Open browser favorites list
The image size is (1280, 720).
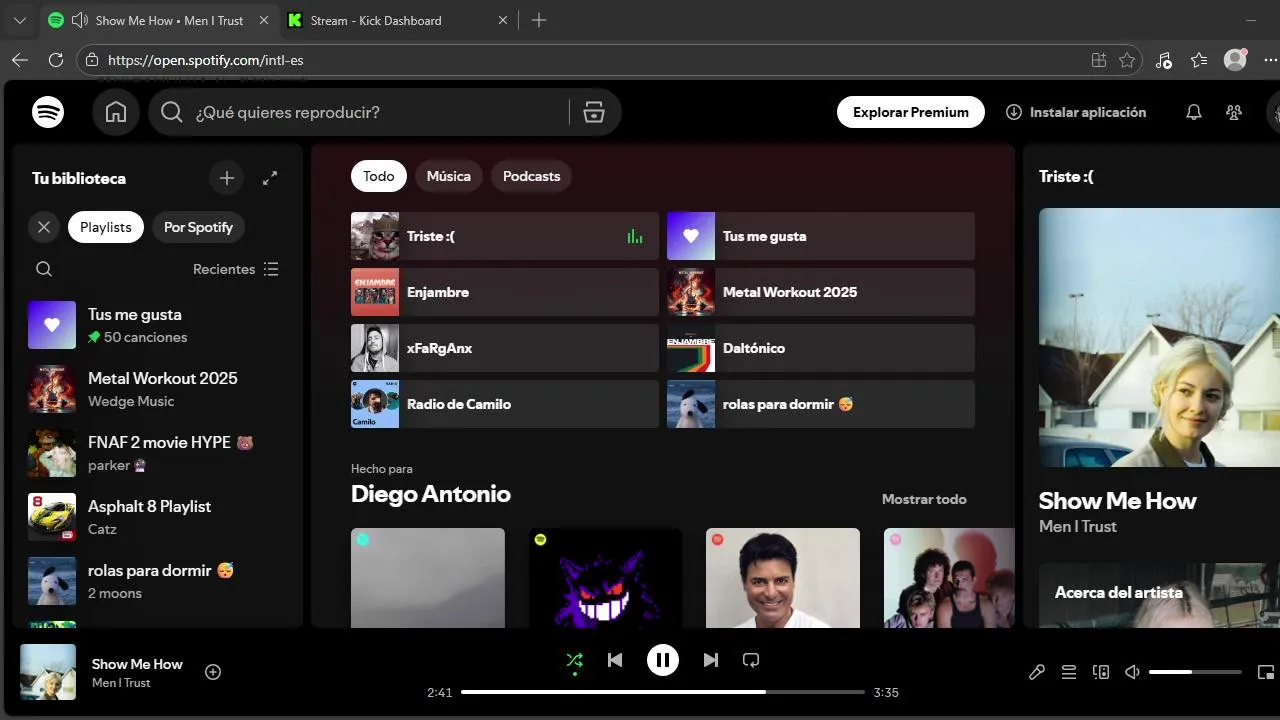[1199, 60]
